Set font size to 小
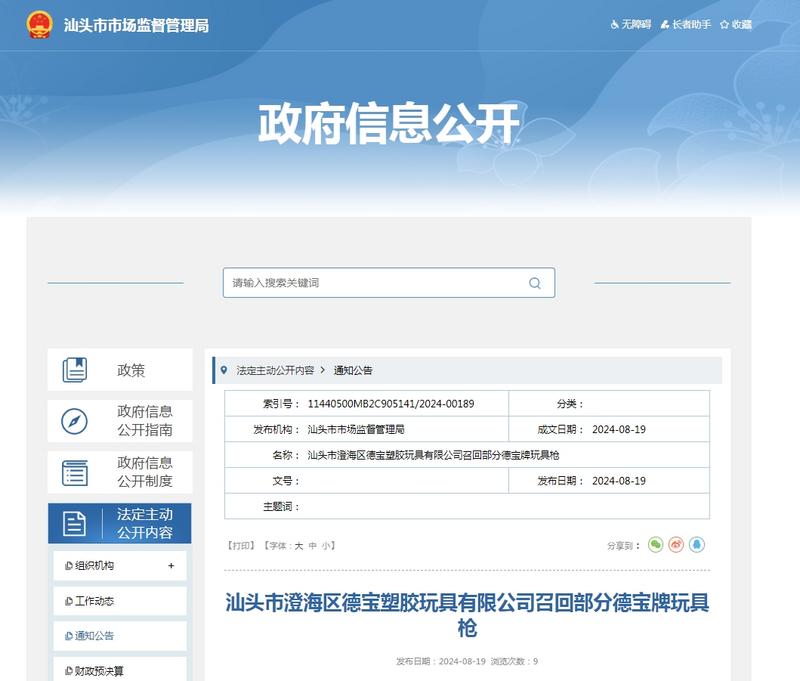The width and height of the screenshot is (800, 681). (326, 546)
